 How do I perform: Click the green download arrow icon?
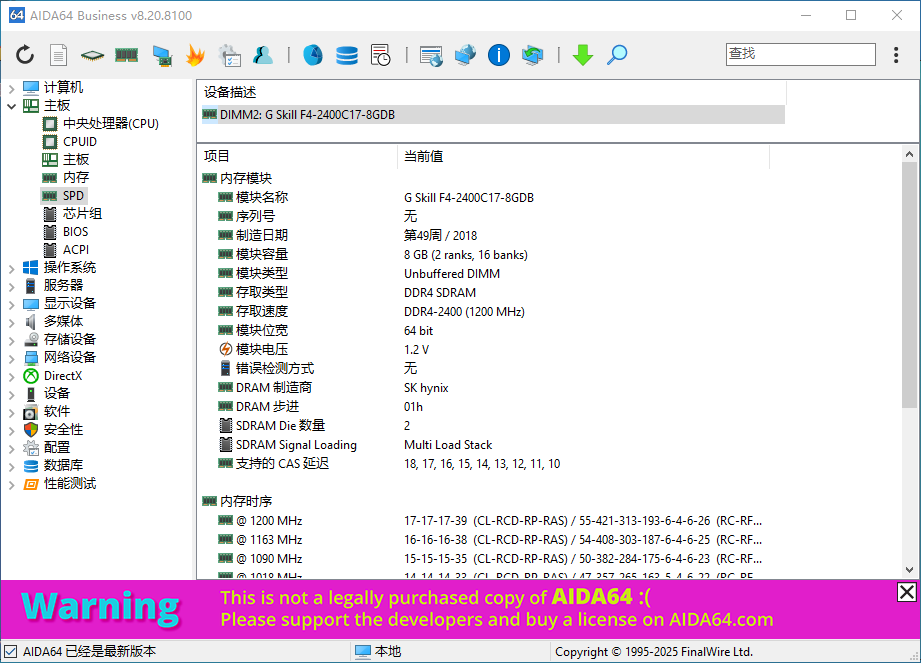pyautogui.click(x=583, y=55)
